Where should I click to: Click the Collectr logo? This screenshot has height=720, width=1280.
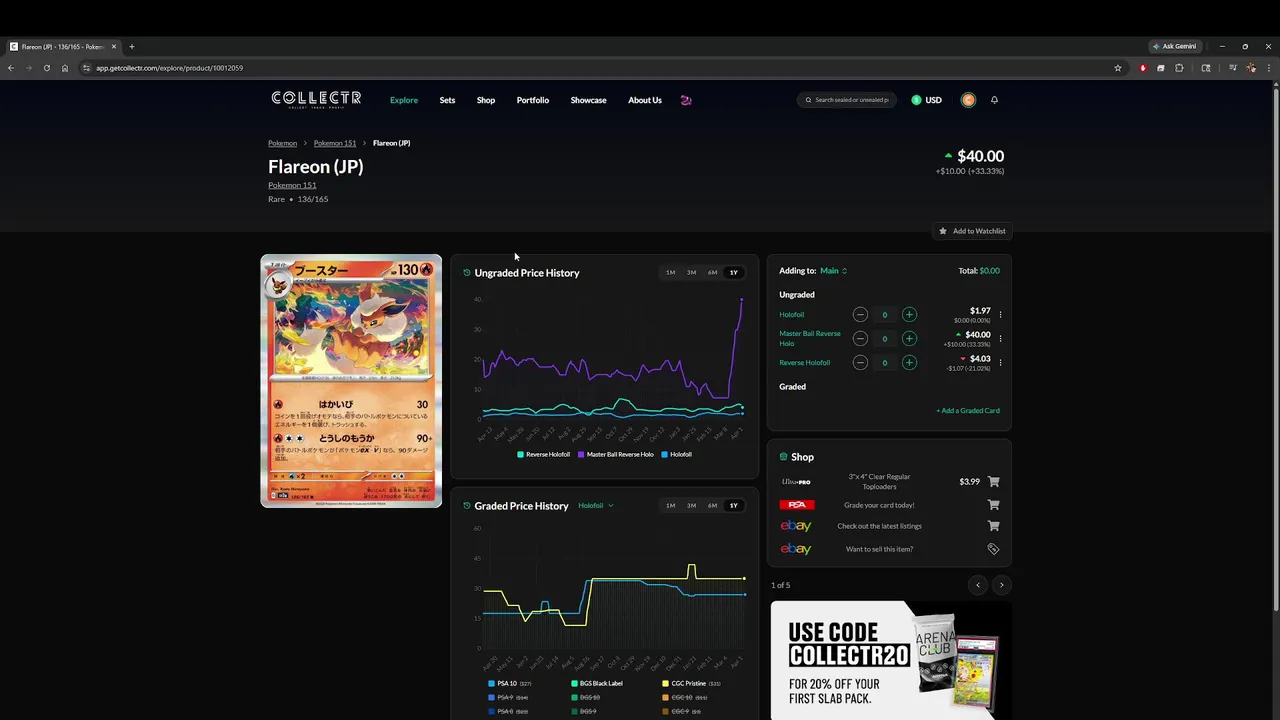[x=316, y=99]
